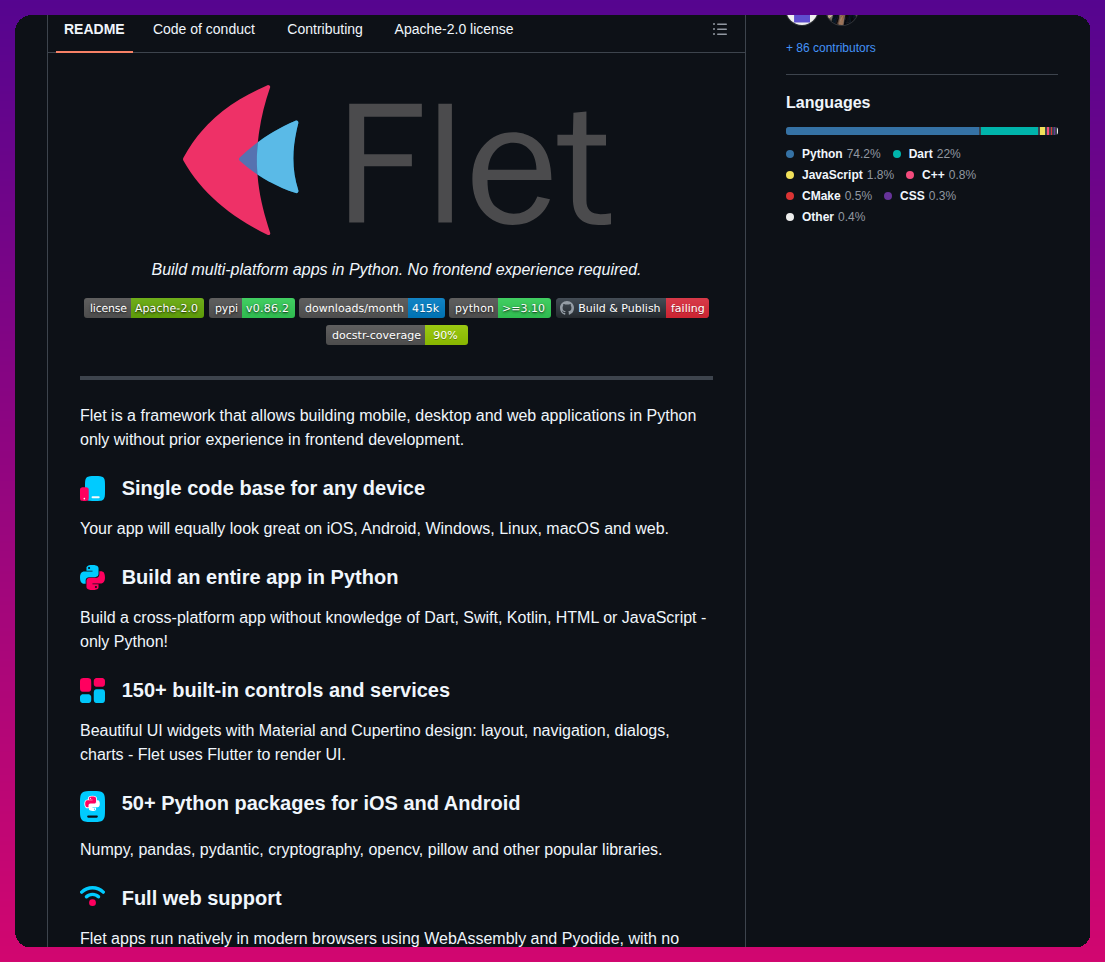Click the license Apache-2.0 badge
Screen dimensions: 1105x962
[144, 308]
